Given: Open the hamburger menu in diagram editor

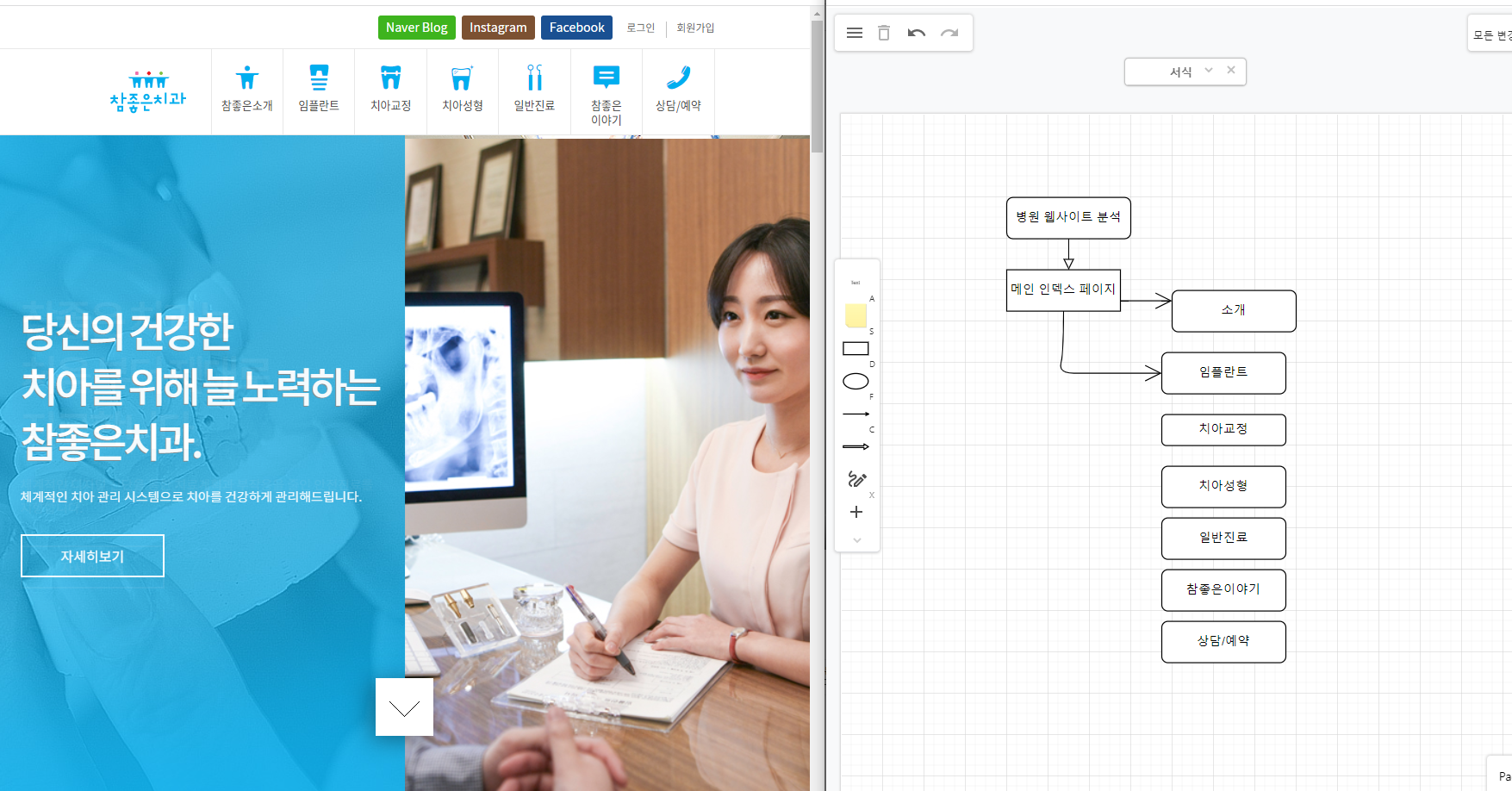Looking at the screenshot, I should (855, 33).
